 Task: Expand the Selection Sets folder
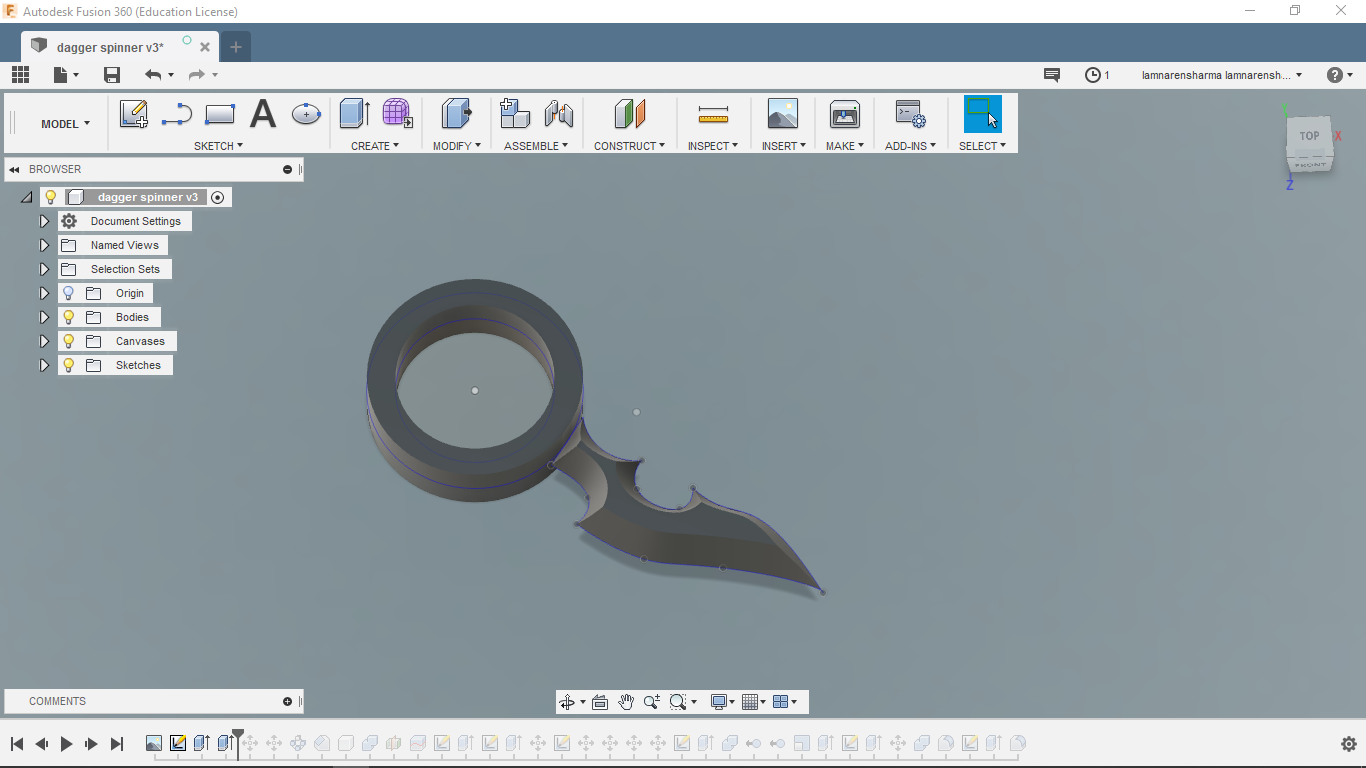[44, 269]
